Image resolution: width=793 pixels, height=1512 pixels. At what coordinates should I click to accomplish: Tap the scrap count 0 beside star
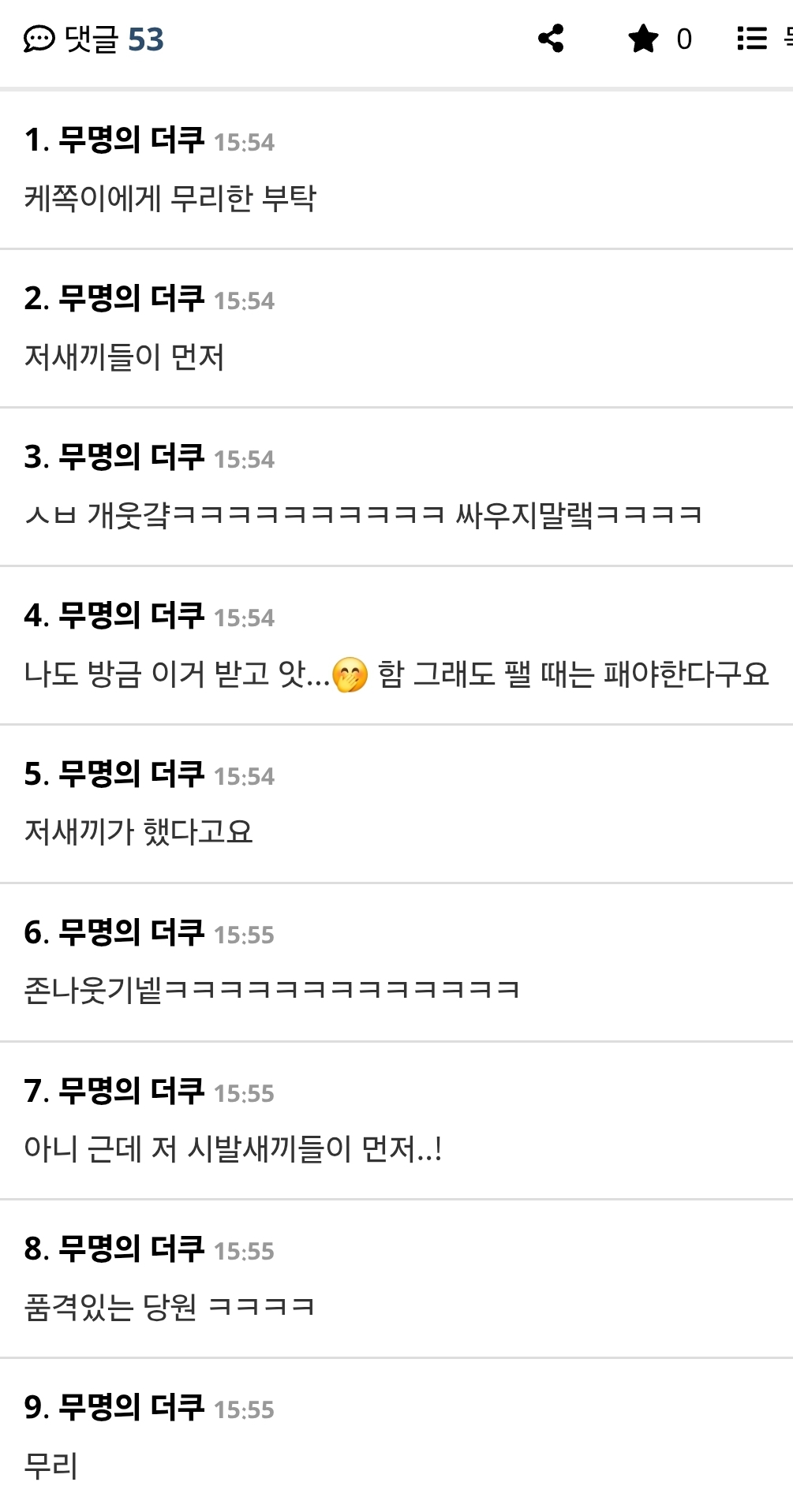coord(684,39)
